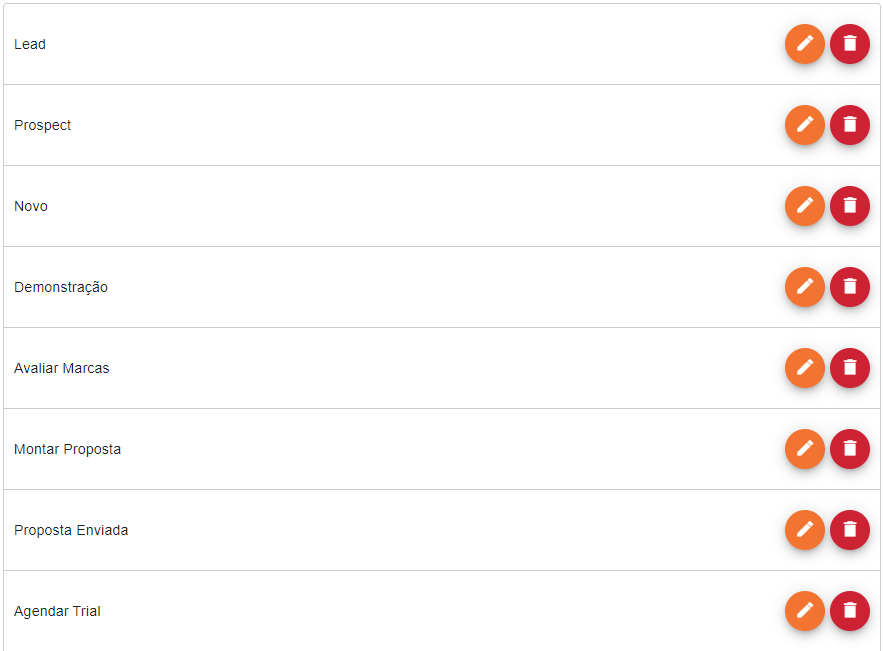Image resolution: width=884 pixels, height=651 pixels.
Task: Edit the Prospect stage
Action: coord(805,125)
